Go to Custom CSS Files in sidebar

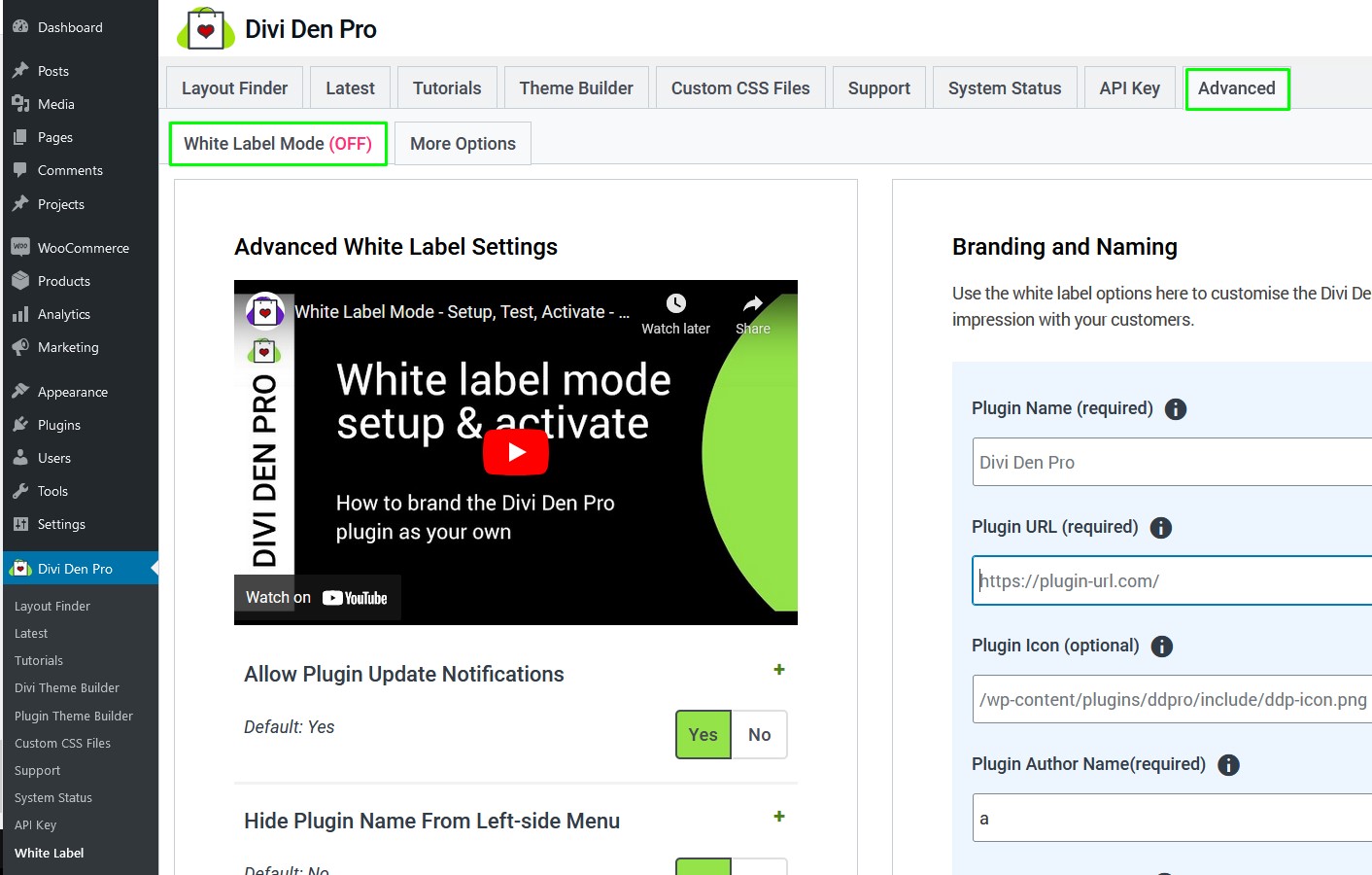point(62,743)
